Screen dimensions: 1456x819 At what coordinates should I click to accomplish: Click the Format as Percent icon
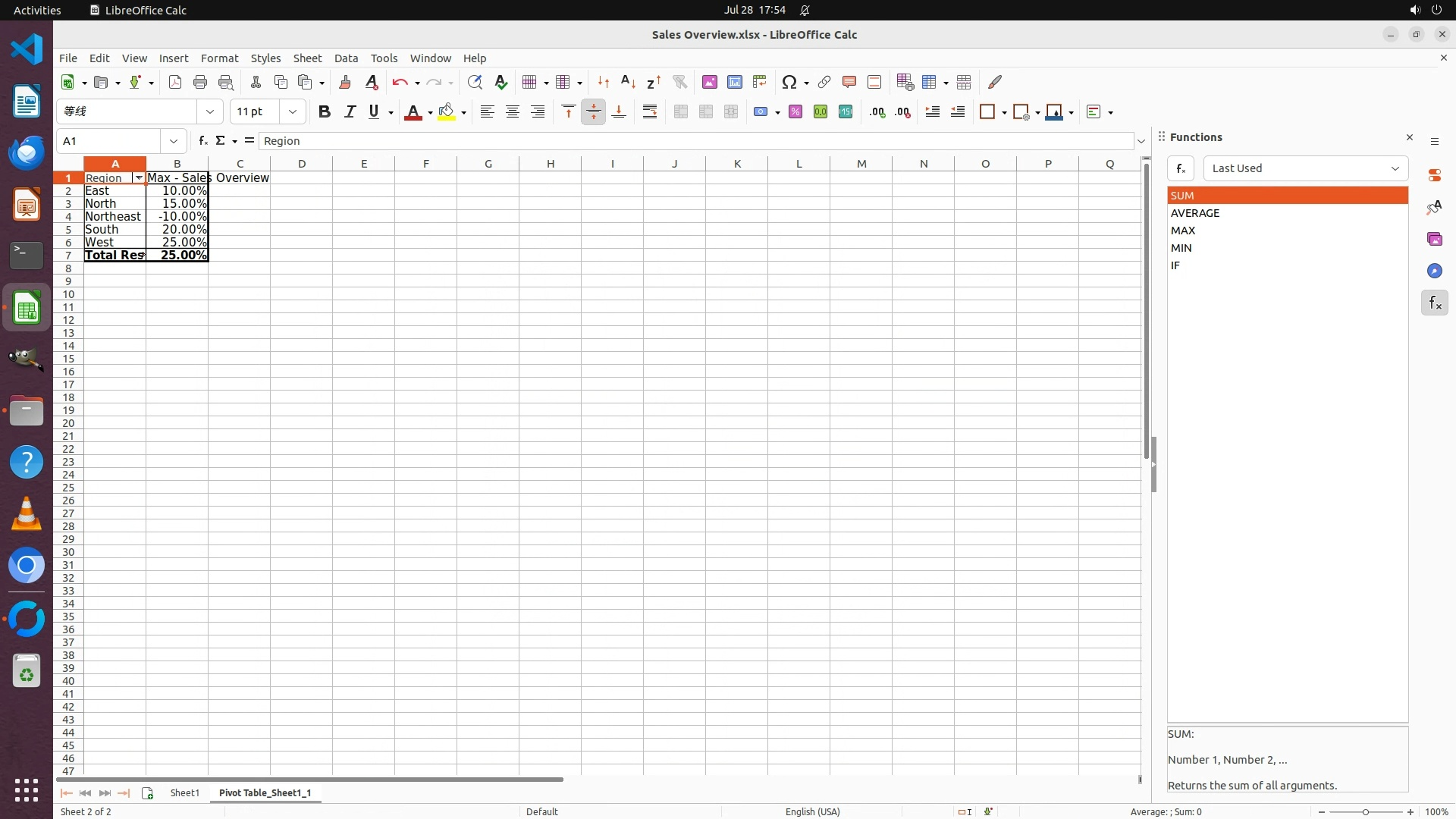coord(795,111)
